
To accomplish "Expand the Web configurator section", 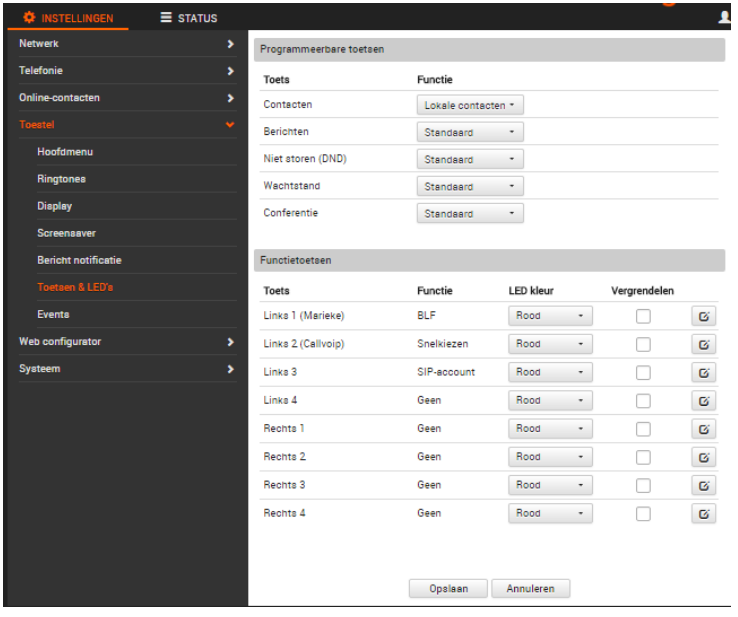I will (128, 343).
